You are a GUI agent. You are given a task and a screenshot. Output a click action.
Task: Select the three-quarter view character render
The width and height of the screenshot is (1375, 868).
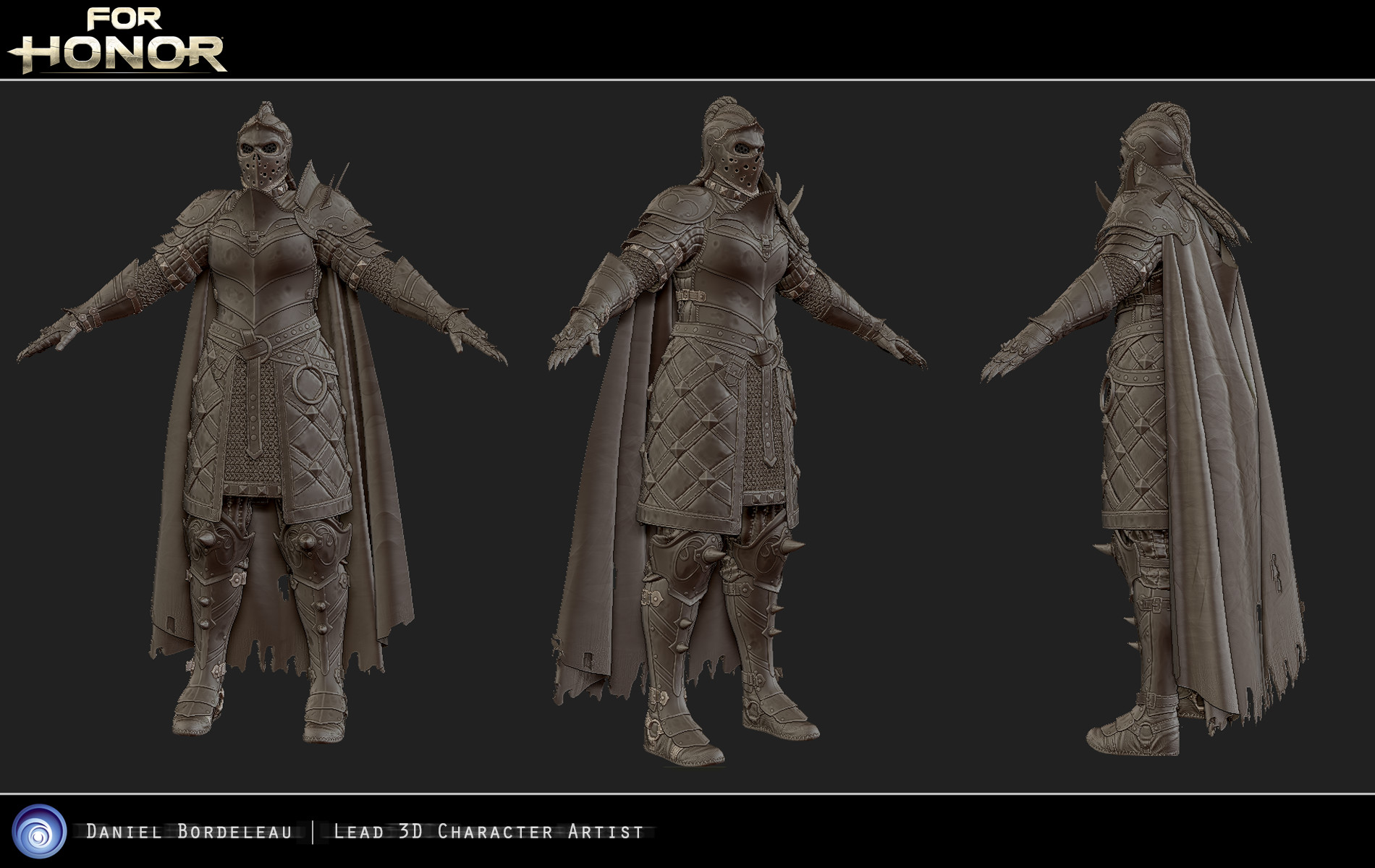pyautogui.click(x=737, y=431)
